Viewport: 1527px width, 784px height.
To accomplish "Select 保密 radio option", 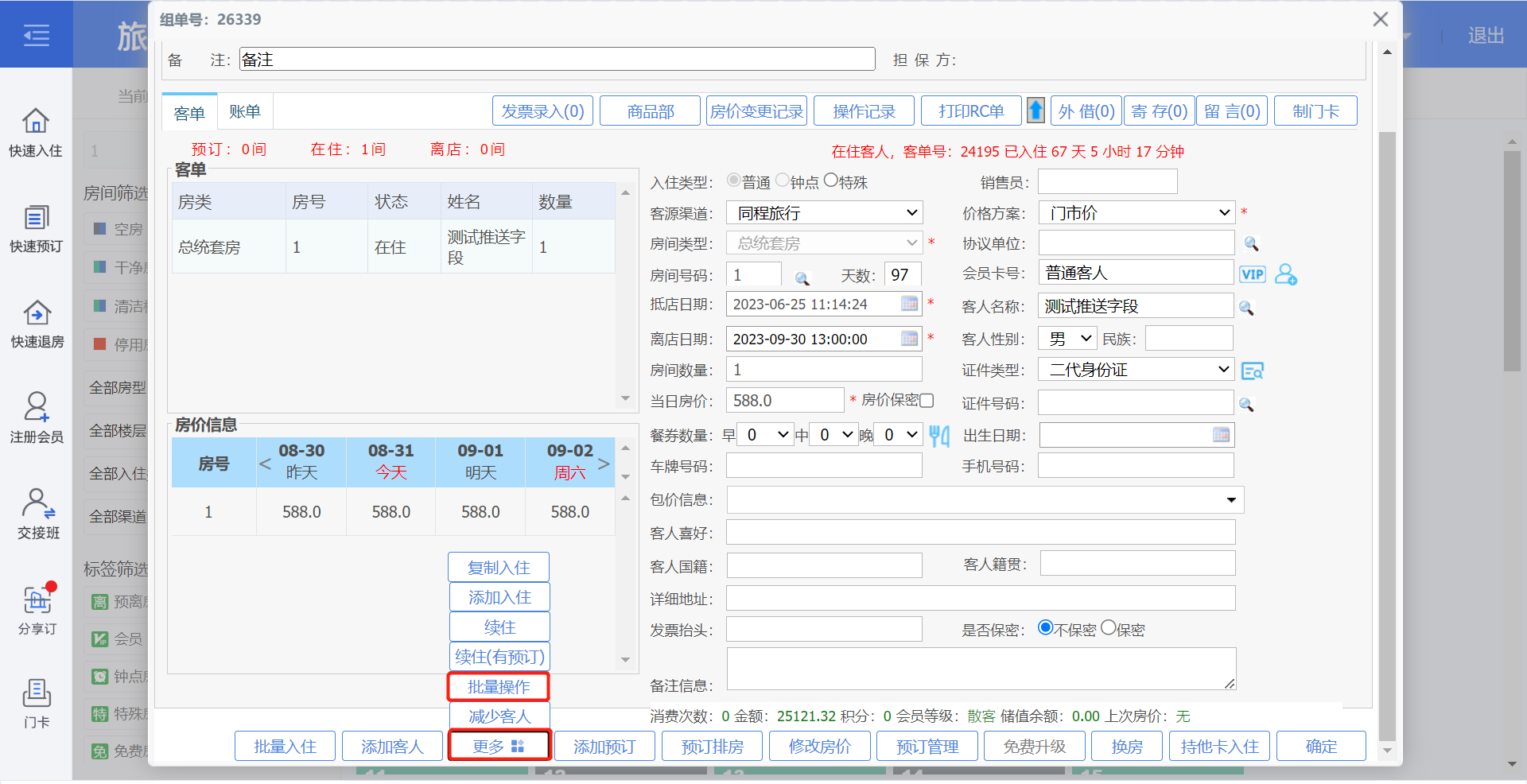I will [x=1109, y=627].
